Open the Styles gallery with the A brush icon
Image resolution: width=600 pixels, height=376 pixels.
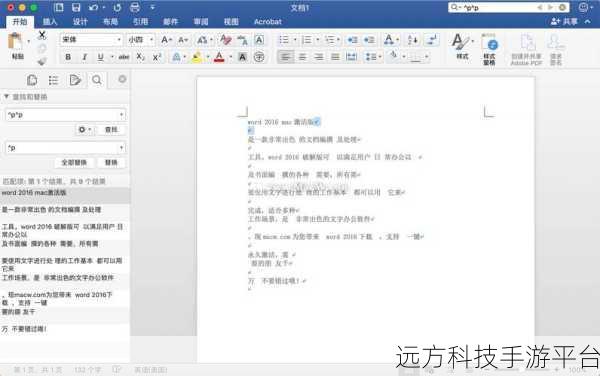tap(462, 46)
